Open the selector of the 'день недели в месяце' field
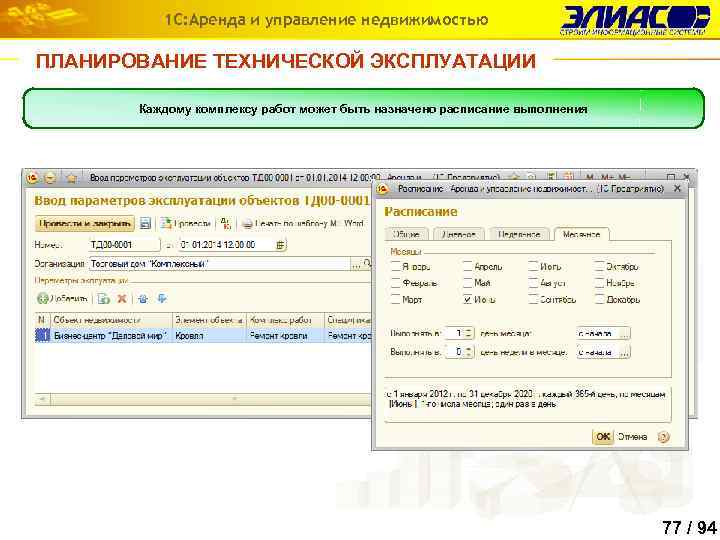The height and width of the screenshot is (540, 720). click(624, 352)
